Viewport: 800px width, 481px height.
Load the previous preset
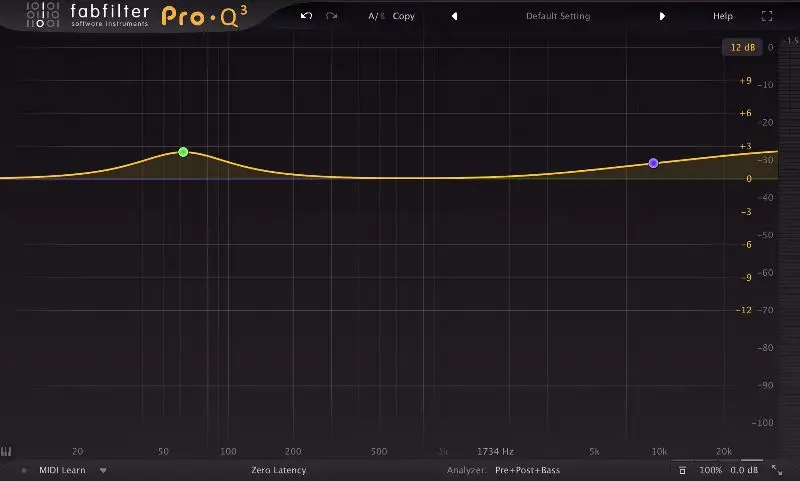455,16
